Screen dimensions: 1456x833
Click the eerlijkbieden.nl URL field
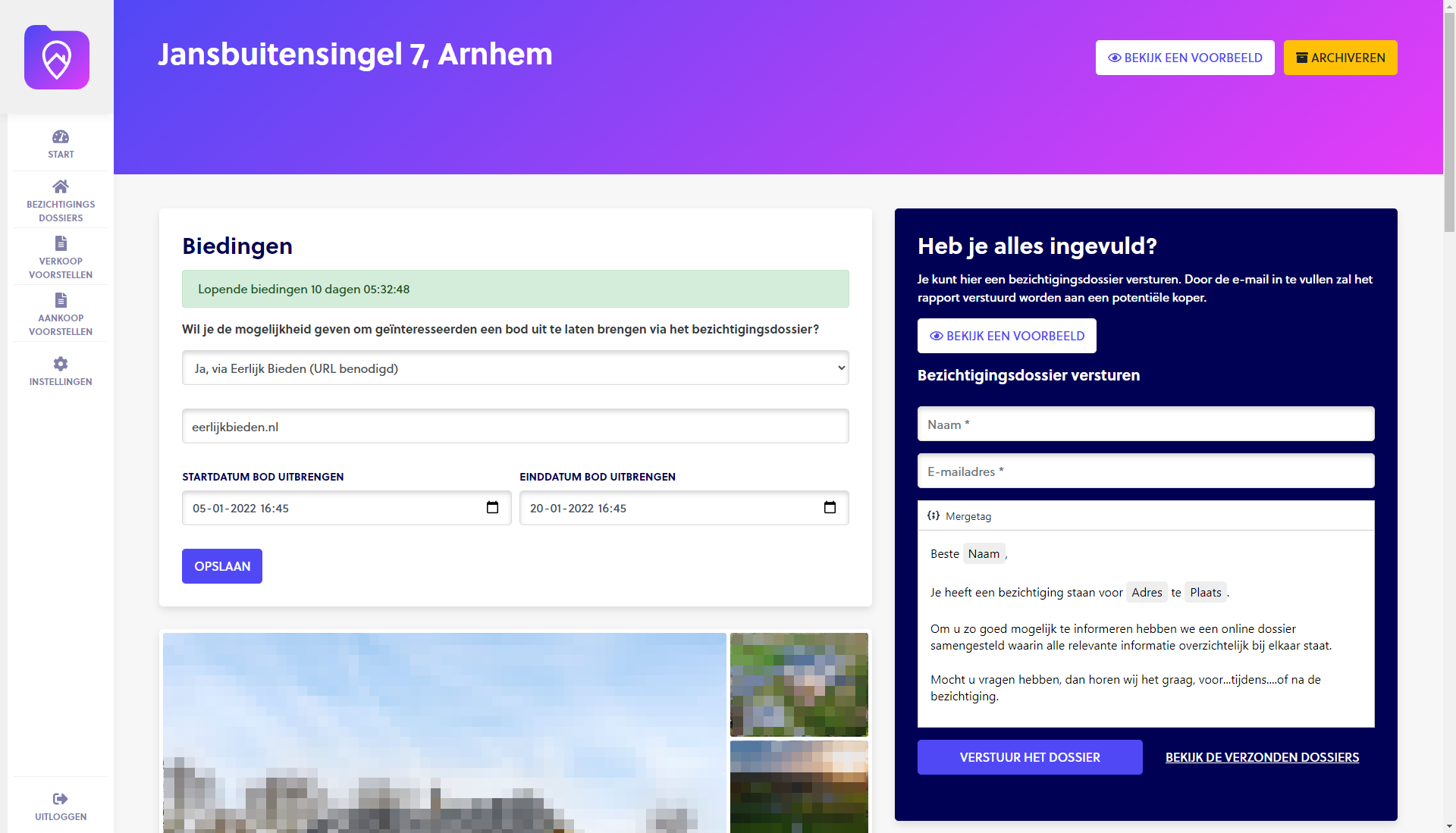click(x=515, y=426)
